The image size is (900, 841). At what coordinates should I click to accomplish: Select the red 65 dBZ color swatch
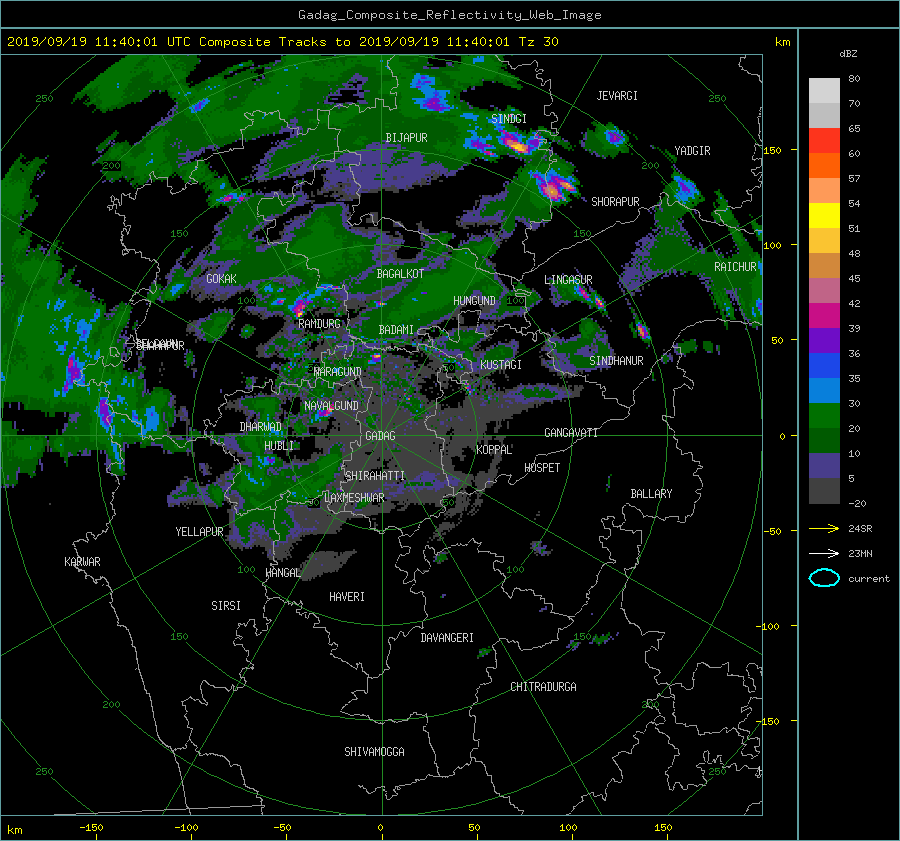[824, 140]
